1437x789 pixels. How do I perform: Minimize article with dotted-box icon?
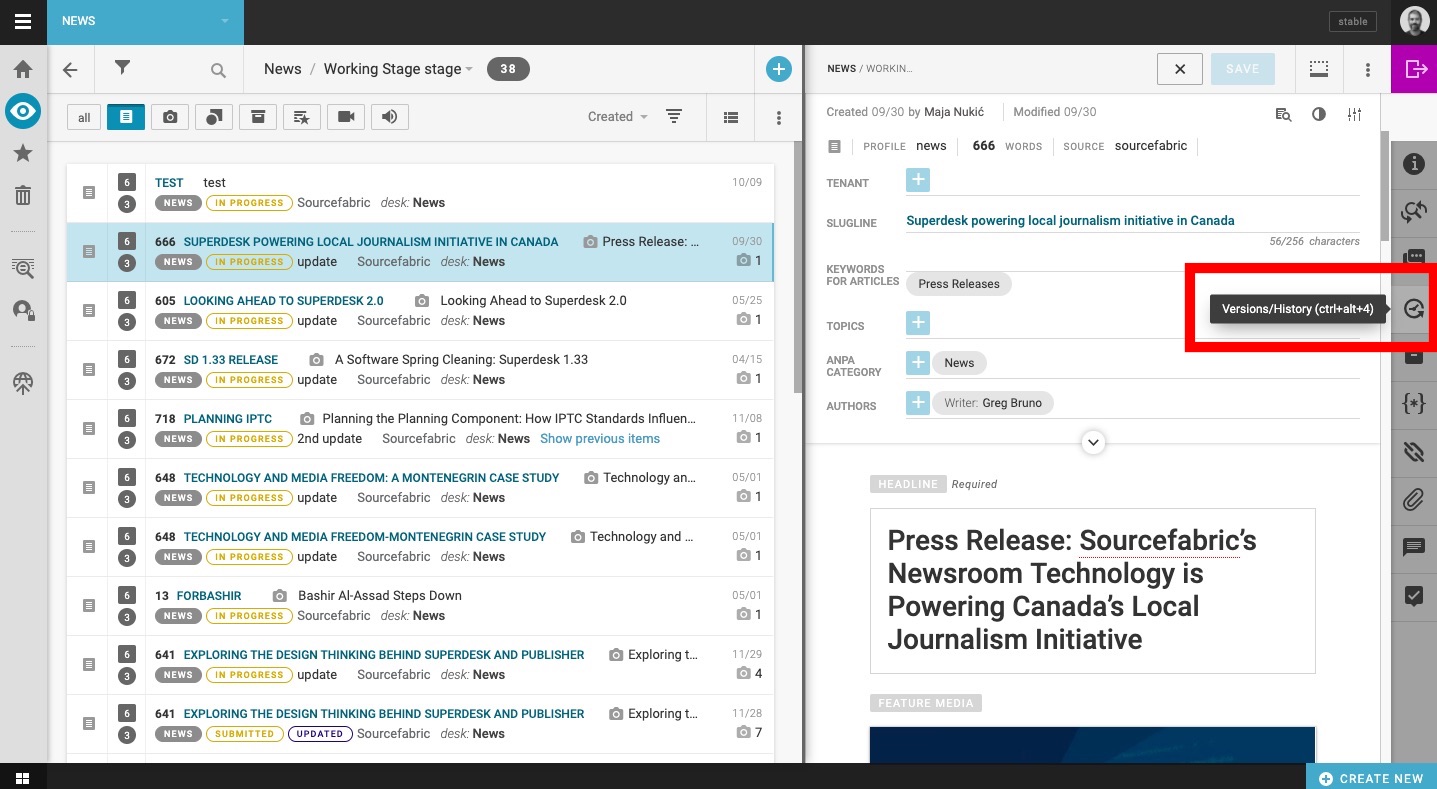click(x=1319, y=69)
